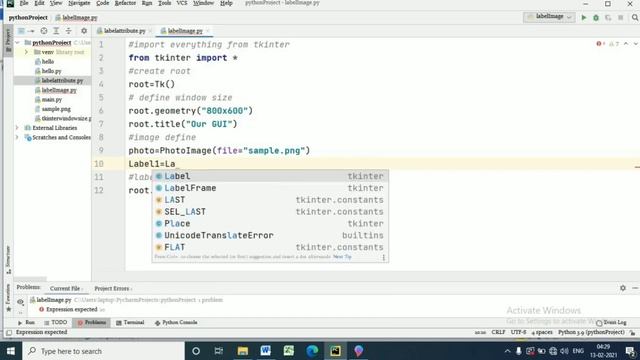
Task: Open Cortana circle on taskbar
Action: click(196, 351)
